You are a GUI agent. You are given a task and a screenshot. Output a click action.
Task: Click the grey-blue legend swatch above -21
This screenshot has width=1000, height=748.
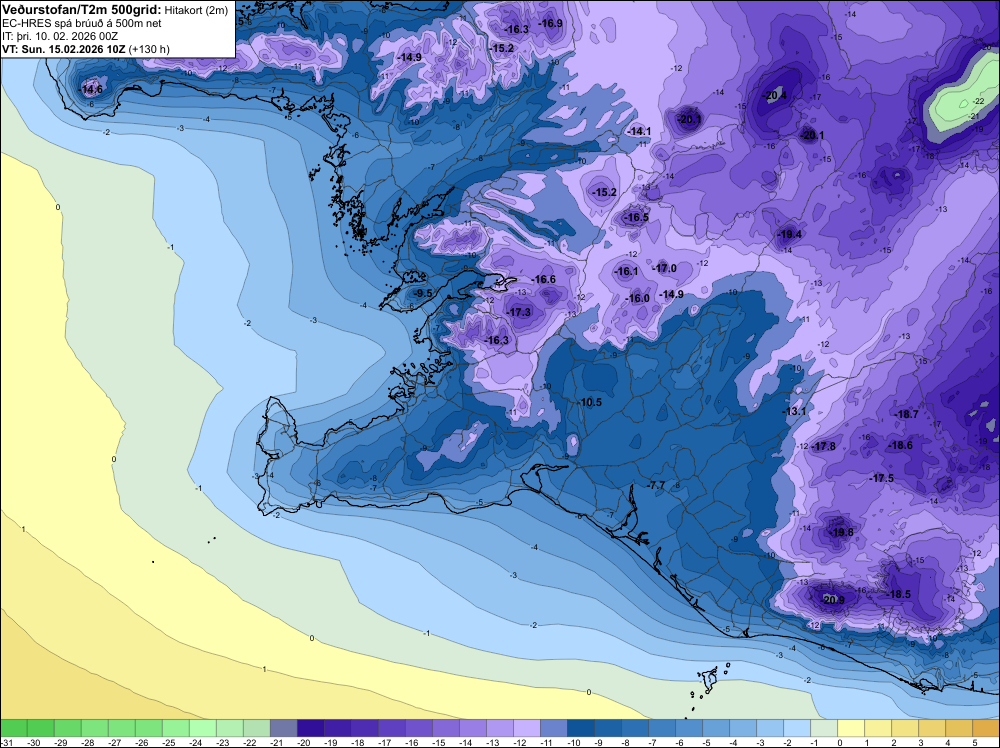pyautogui.click(x=283, y=728)
